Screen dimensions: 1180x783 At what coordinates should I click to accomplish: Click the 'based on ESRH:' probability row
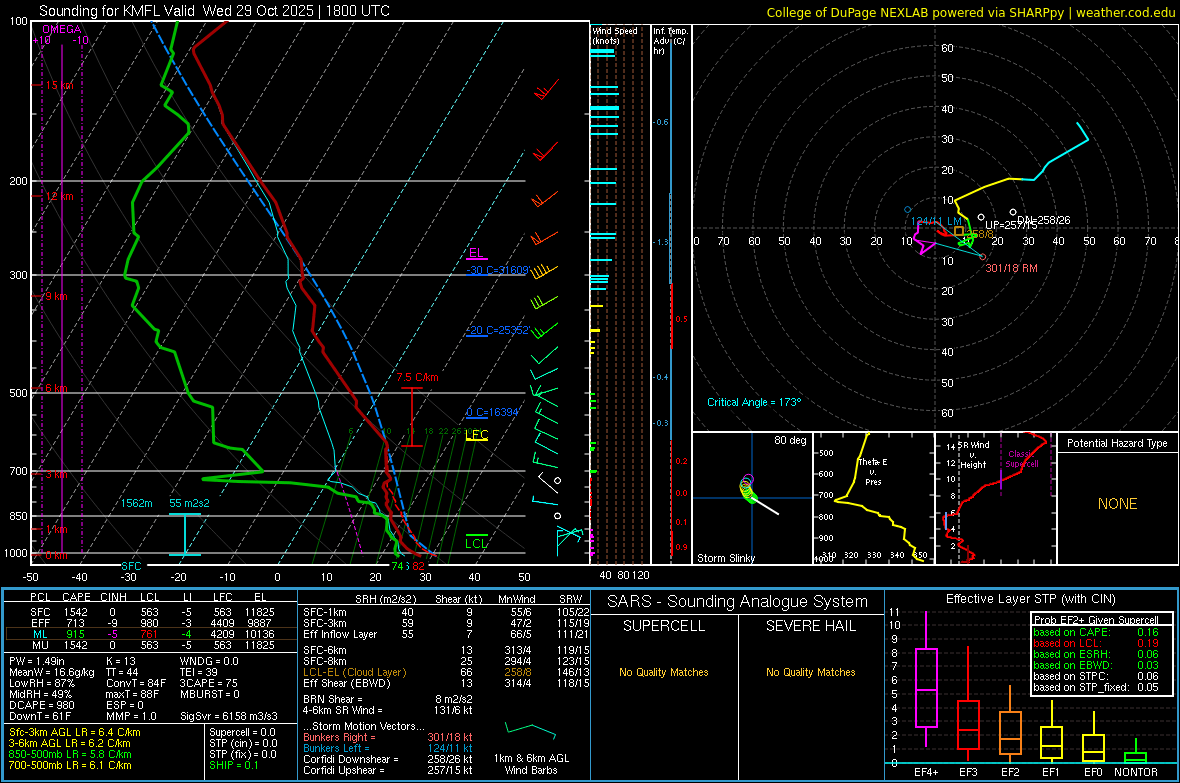click(x=1096, y=654)
